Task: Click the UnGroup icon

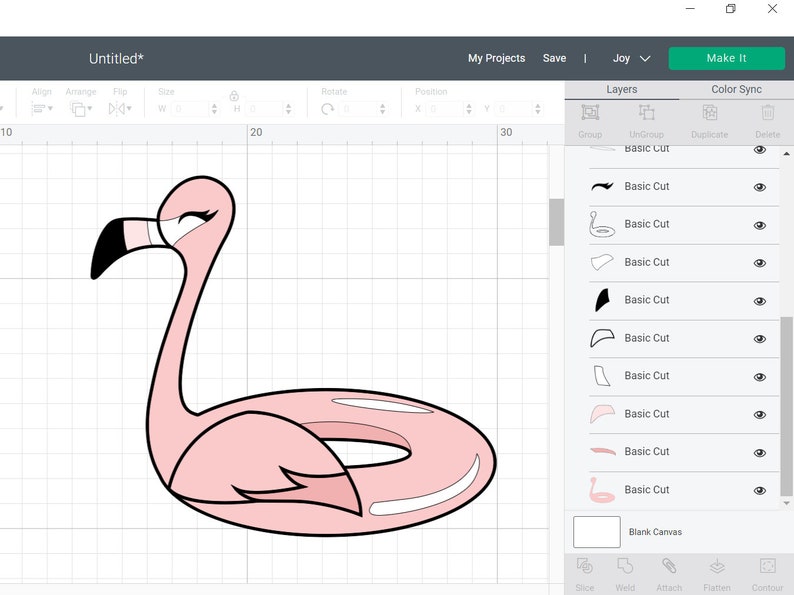Action: (x=646, y=112)
